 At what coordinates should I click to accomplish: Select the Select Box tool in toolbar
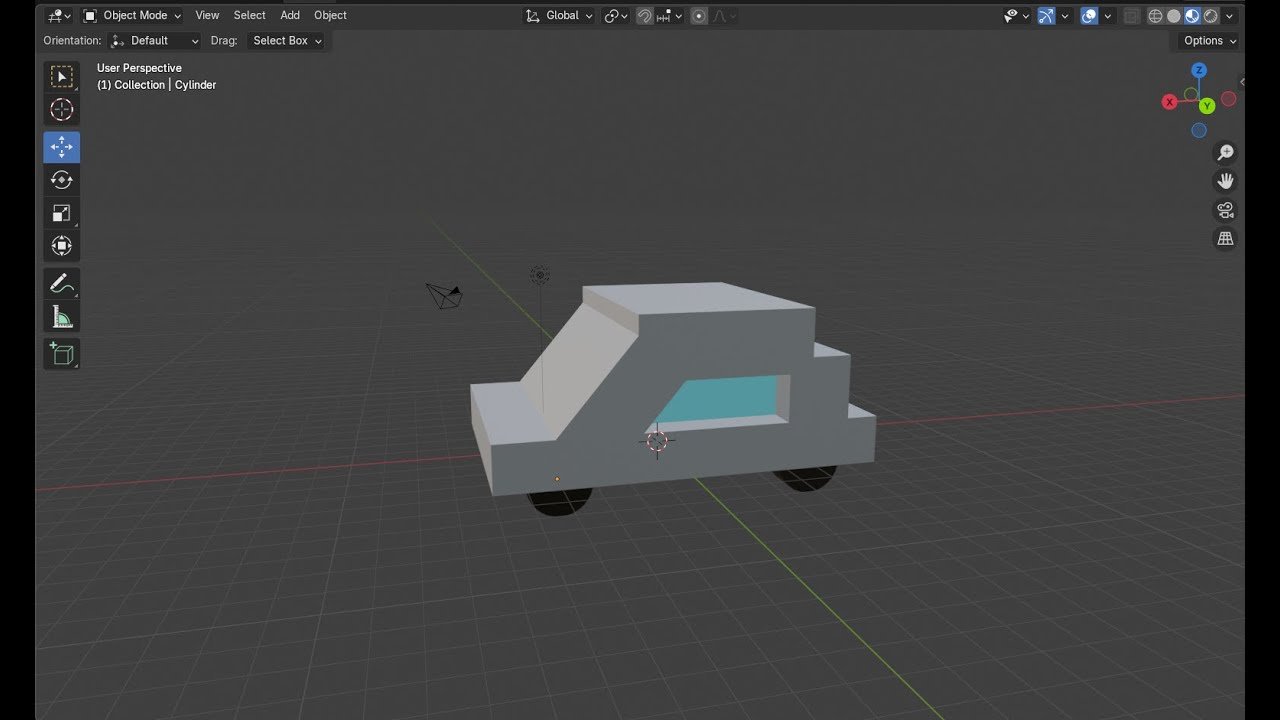61,77
